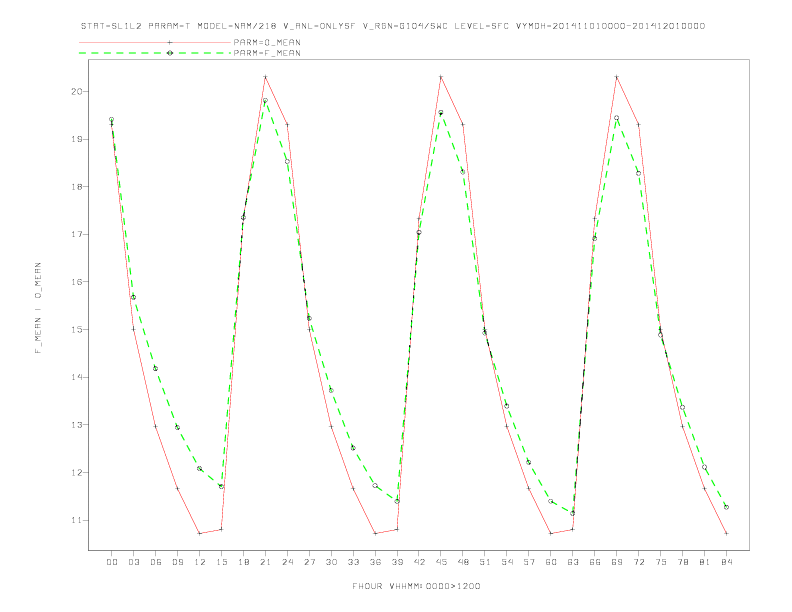Click y-axis tick label 17
This screenshot has width=792, height=612.
(77, 234)
